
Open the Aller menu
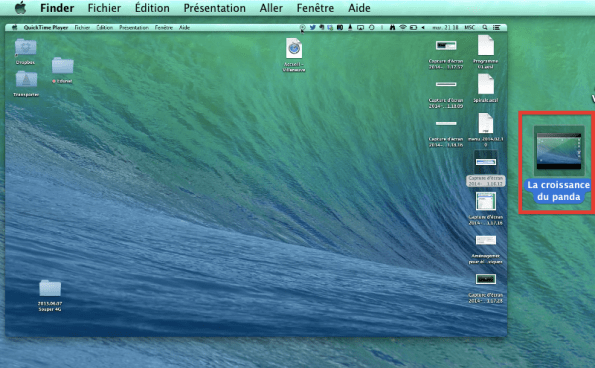271,8
